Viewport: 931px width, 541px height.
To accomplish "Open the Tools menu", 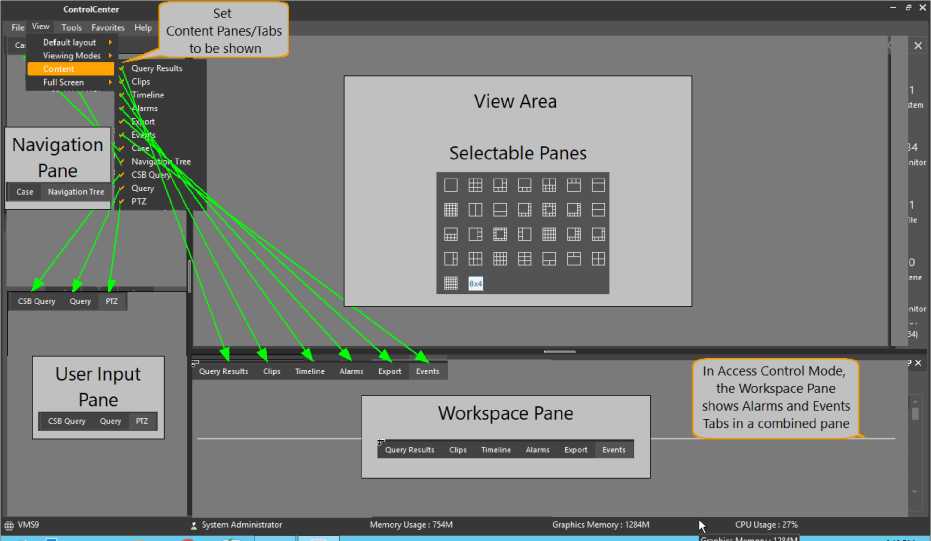I will (x=71, y=28).
